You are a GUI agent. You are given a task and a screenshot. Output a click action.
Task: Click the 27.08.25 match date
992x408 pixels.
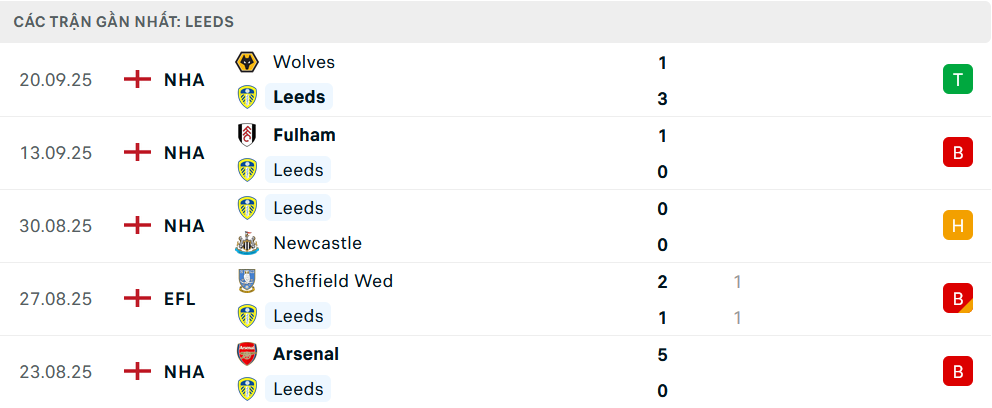click(55, 298)
